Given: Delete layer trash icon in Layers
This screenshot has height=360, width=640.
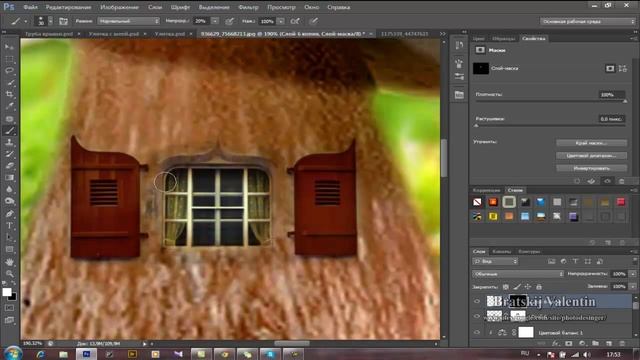Looking at the screenshot, I should pyautogui.click(x=622, y=344).
